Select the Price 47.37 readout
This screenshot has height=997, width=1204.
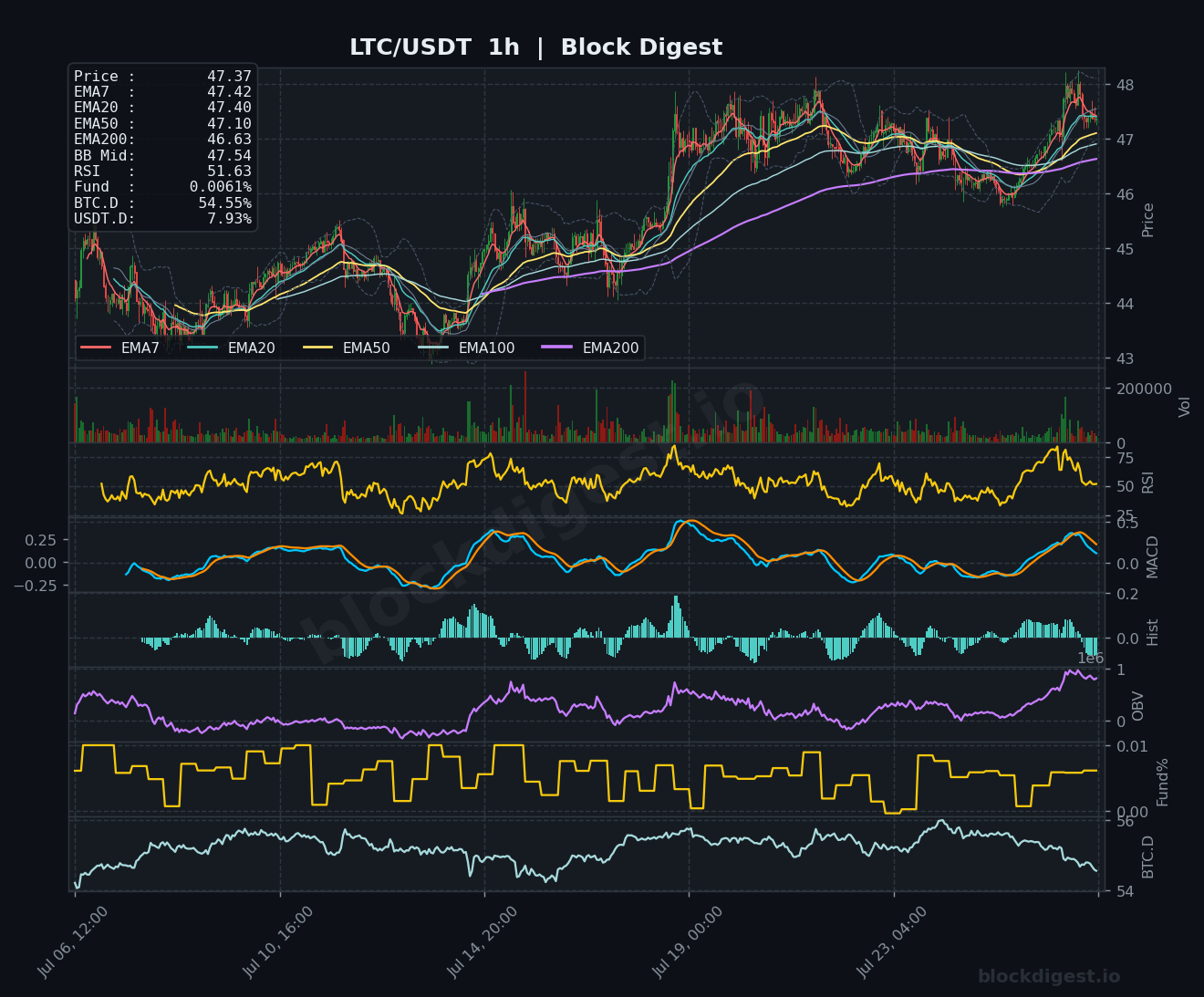162,77
